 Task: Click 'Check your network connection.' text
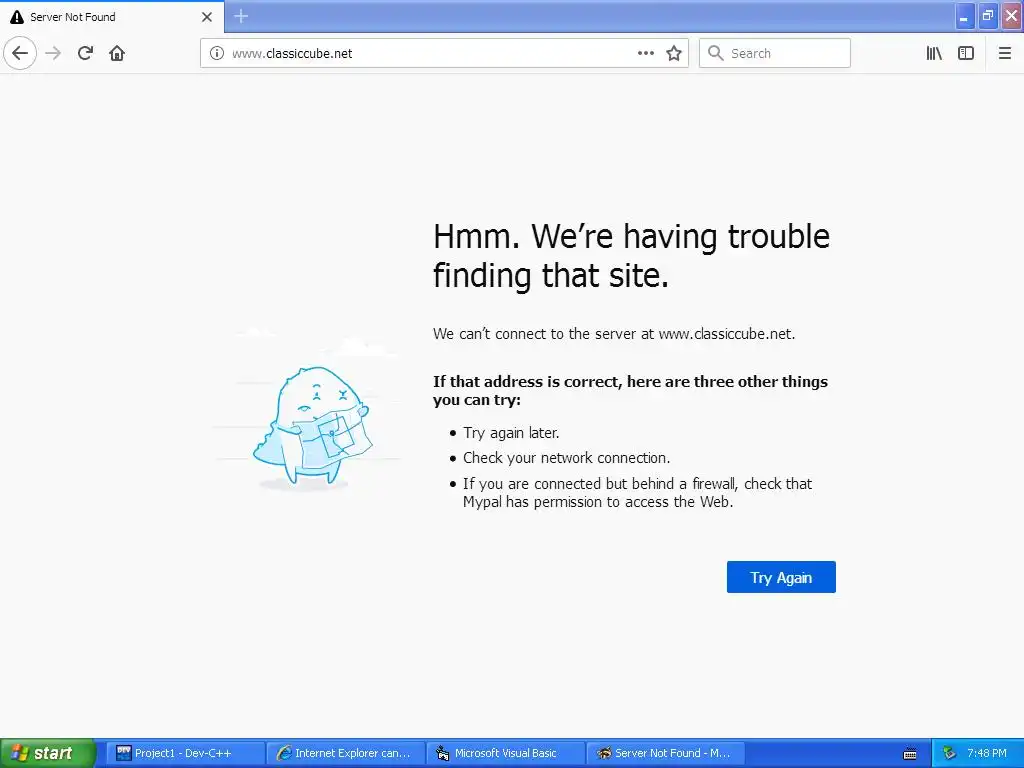point(566,458)
